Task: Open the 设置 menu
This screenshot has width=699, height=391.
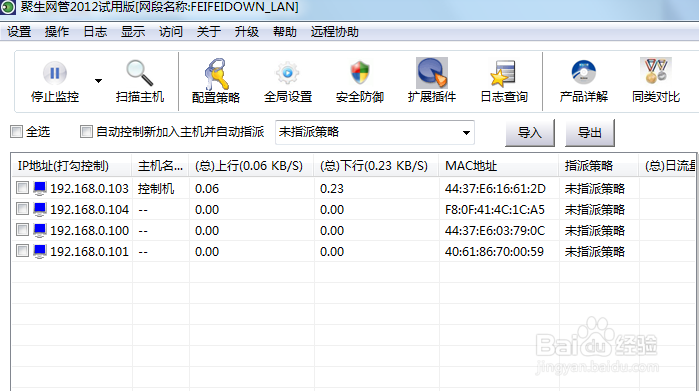Action: [x=19, y=32]
